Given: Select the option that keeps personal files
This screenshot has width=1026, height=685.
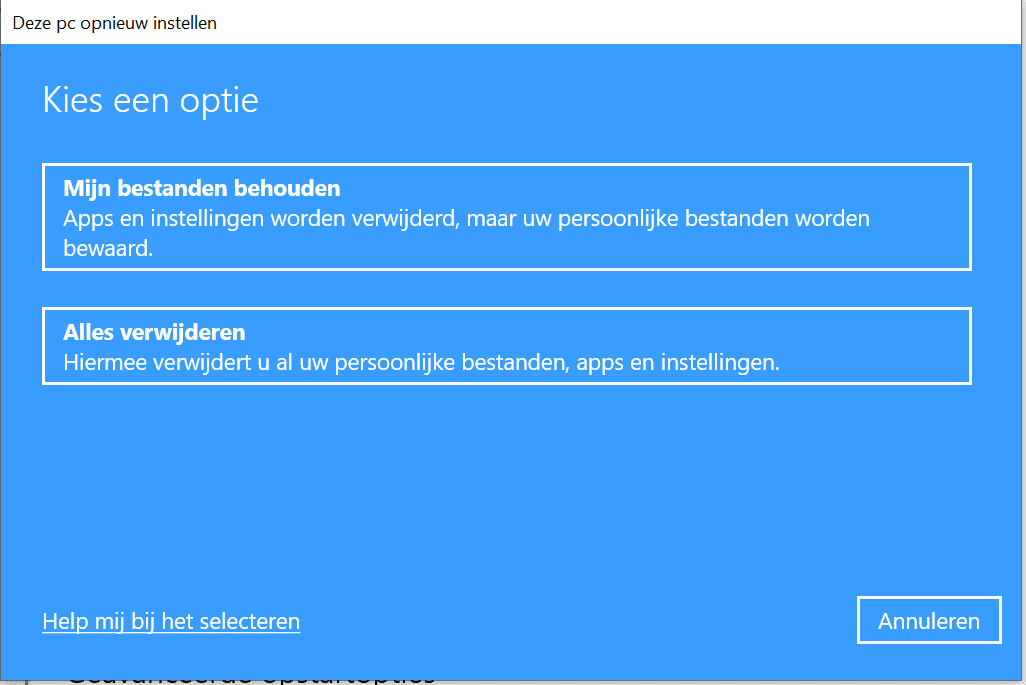Looking at the screenshot, I should tap(506, 217).
